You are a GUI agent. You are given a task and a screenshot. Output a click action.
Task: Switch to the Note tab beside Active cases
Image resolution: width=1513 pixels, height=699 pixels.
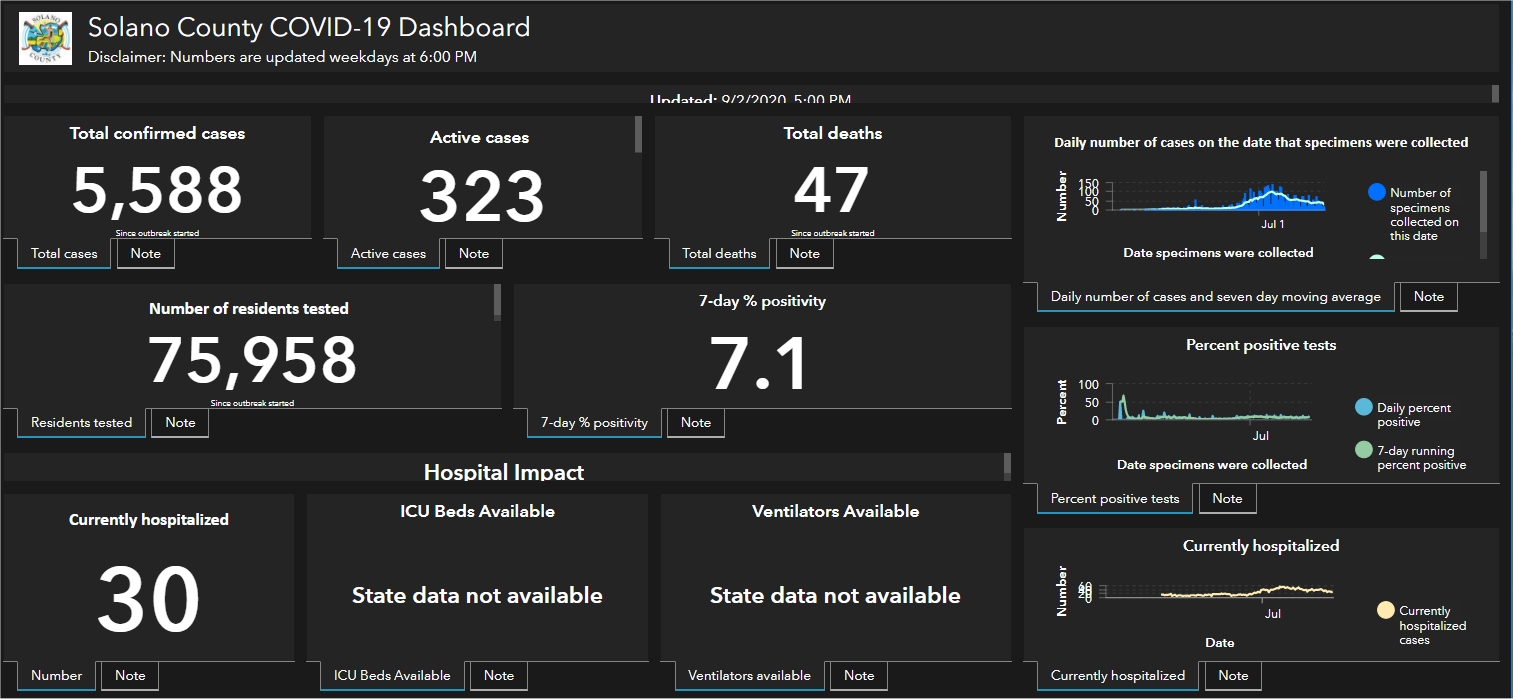point(473,254)
